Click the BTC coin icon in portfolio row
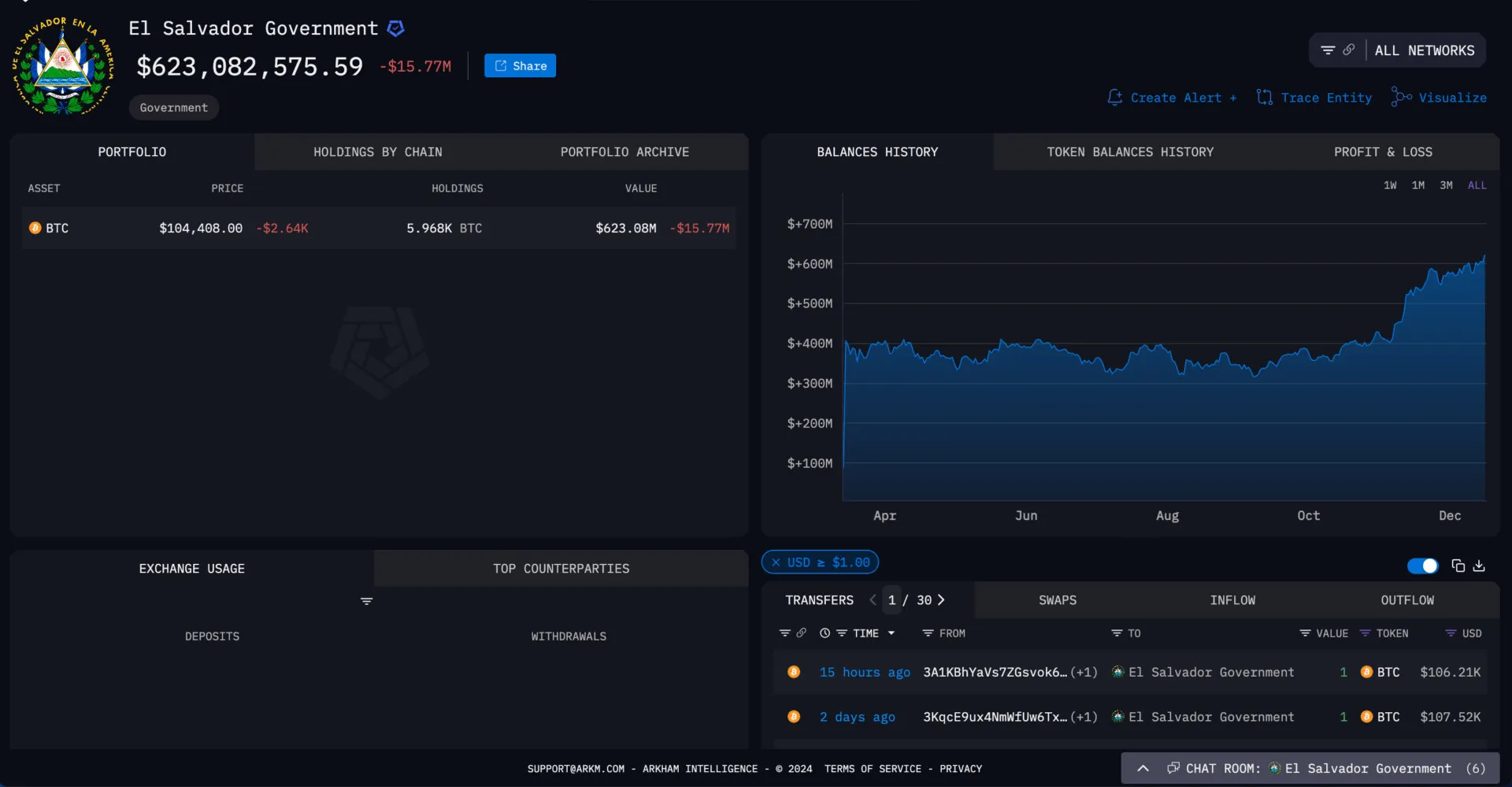 [x=35, y=228]
